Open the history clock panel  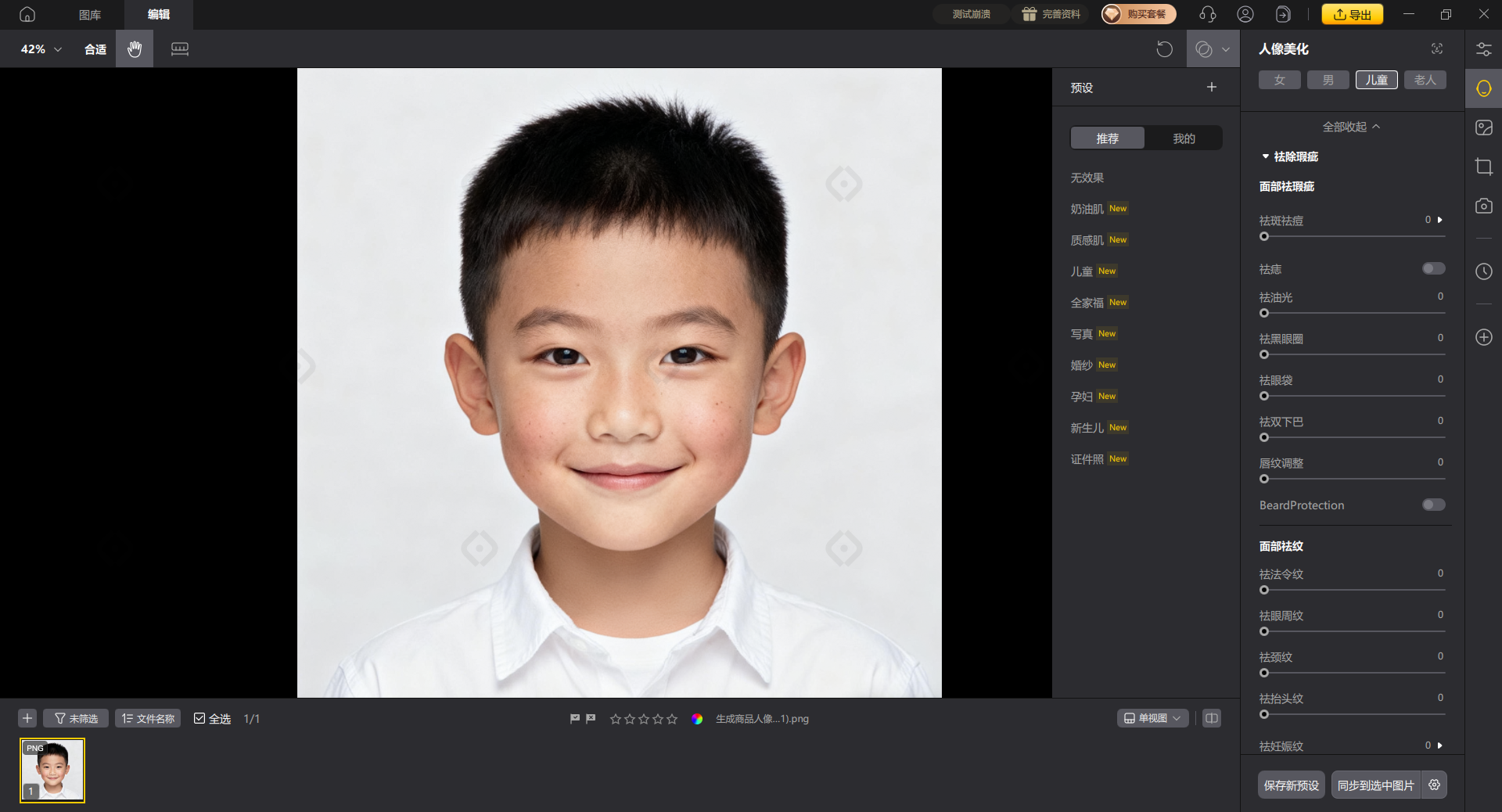[x=1483, y=271]
